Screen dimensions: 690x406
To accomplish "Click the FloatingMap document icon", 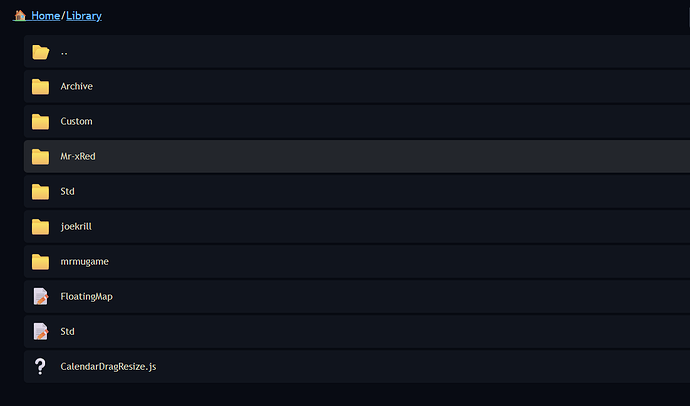I will pos(40,297).
